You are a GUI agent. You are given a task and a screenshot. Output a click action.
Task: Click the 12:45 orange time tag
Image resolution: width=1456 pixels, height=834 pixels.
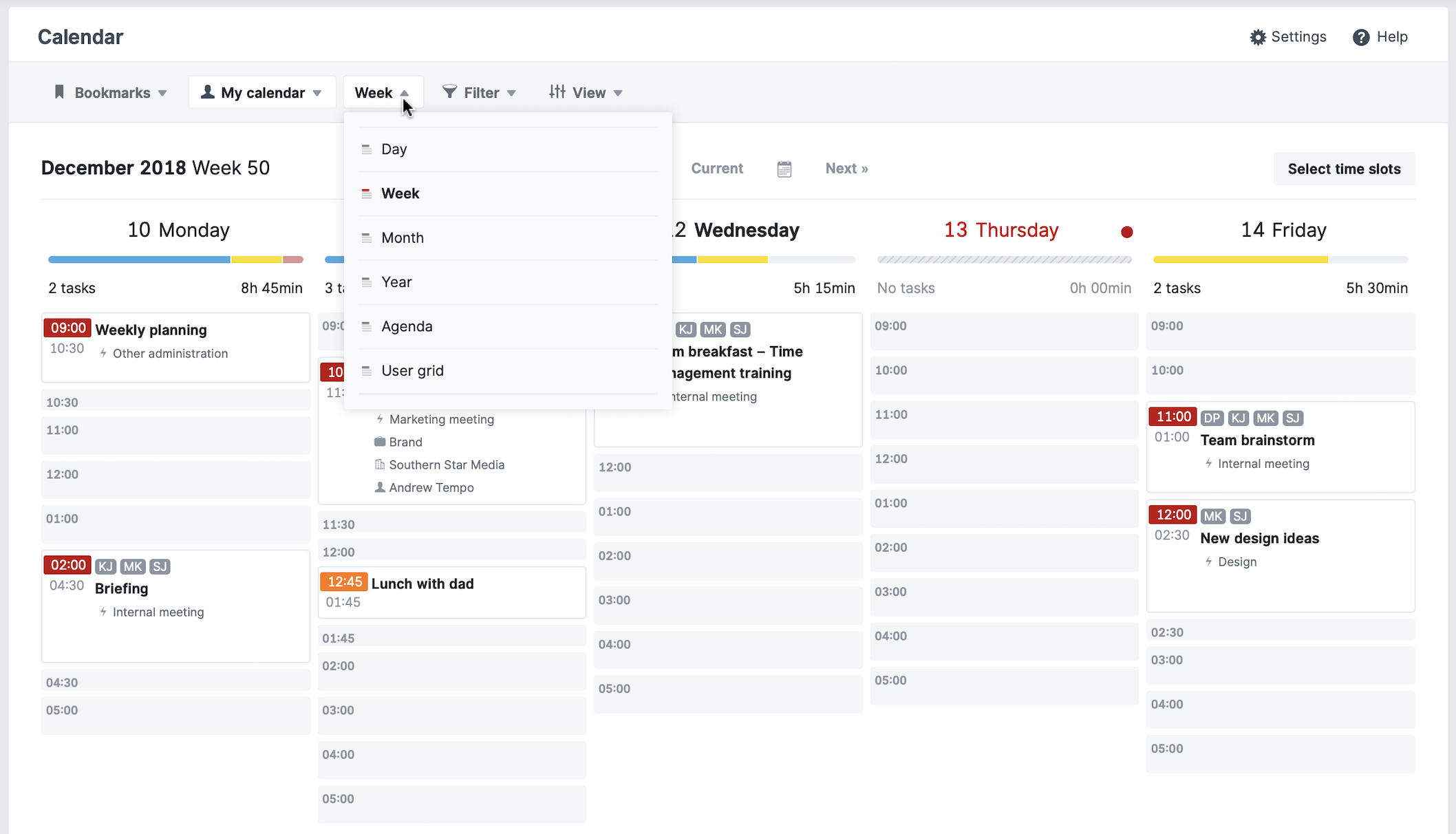(344, 581)
